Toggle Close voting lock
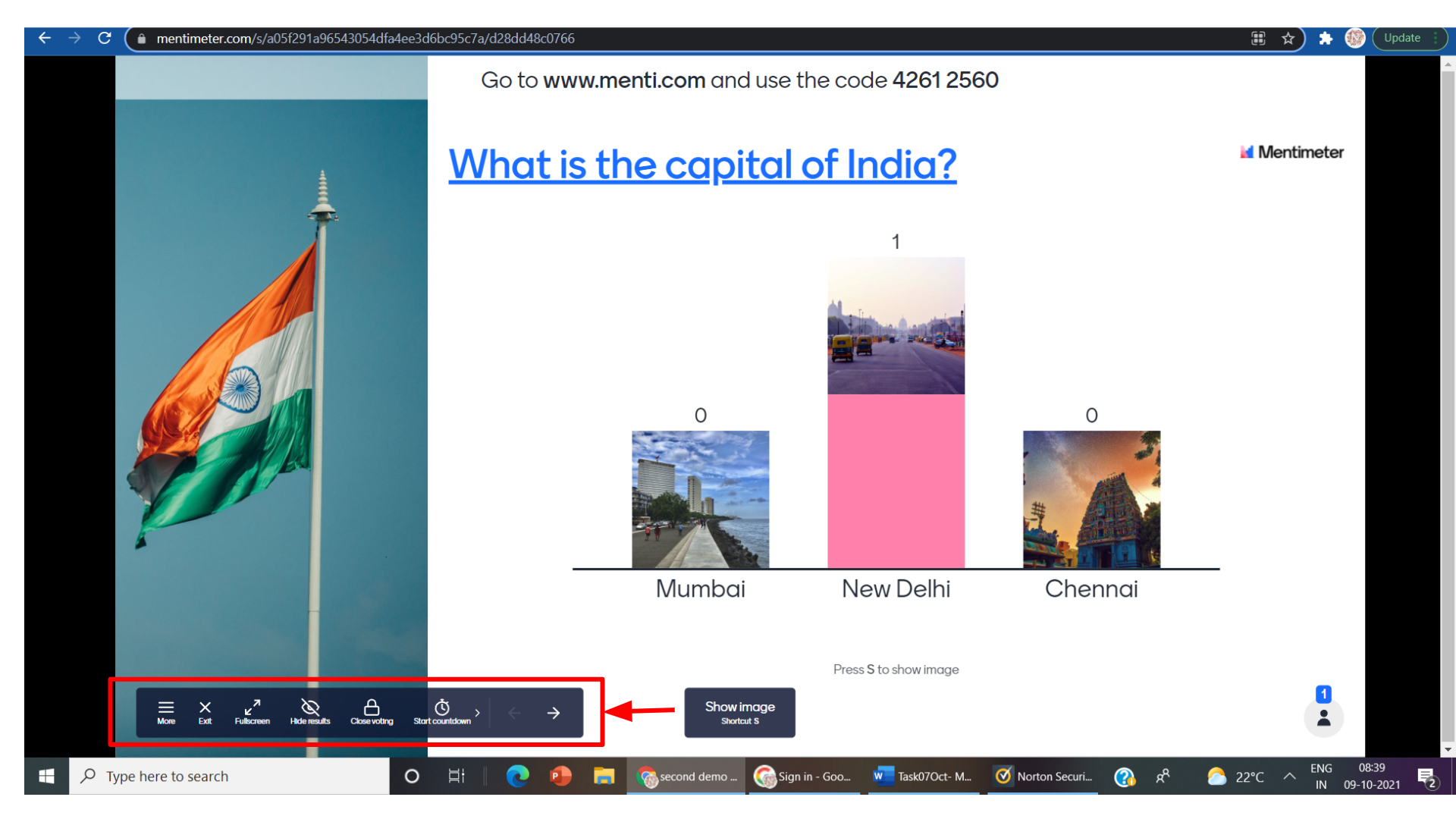1456x819 pixels. [372, 711]
